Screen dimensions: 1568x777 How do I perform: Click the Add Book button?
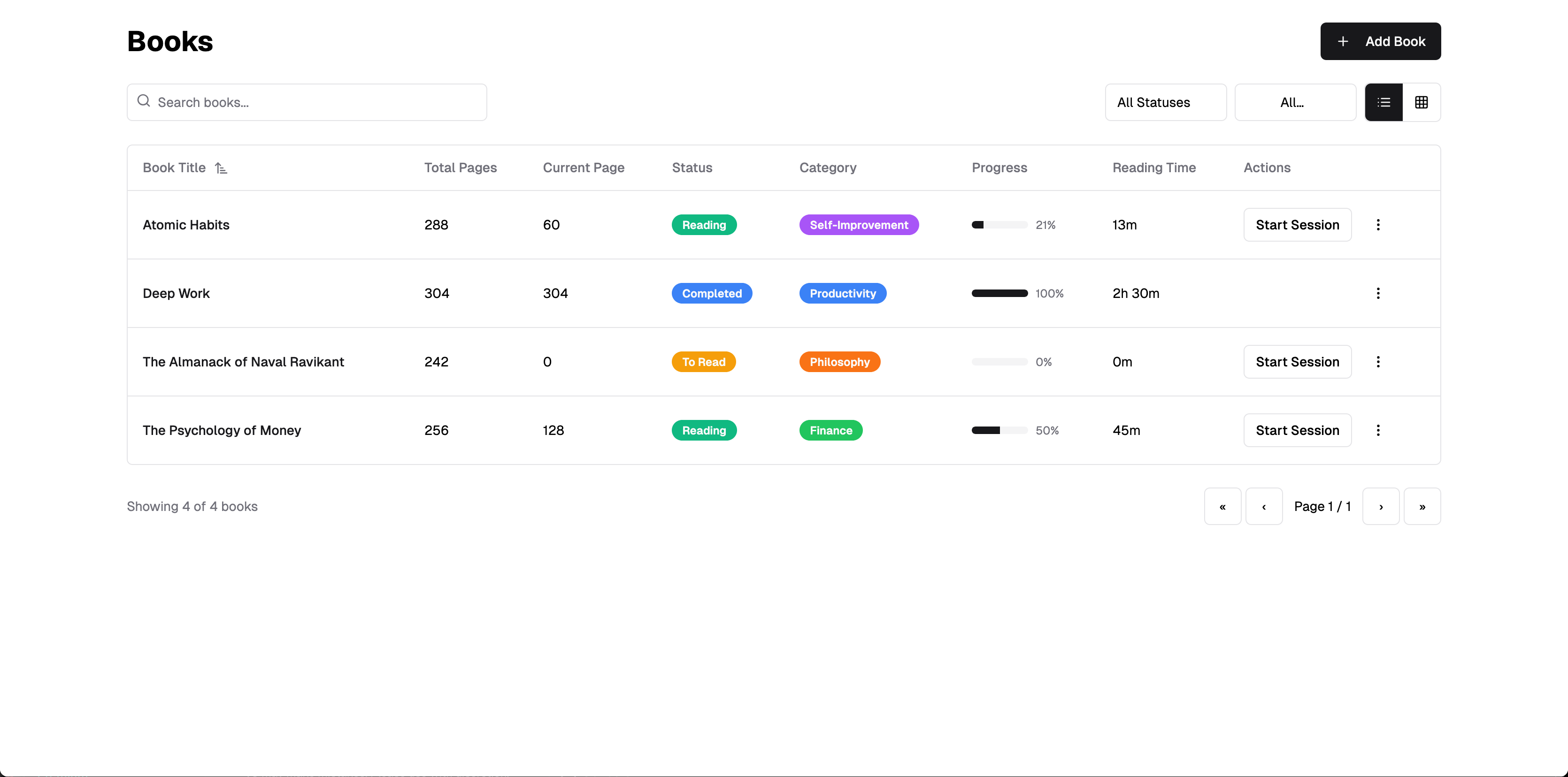tap(1381, 41)
